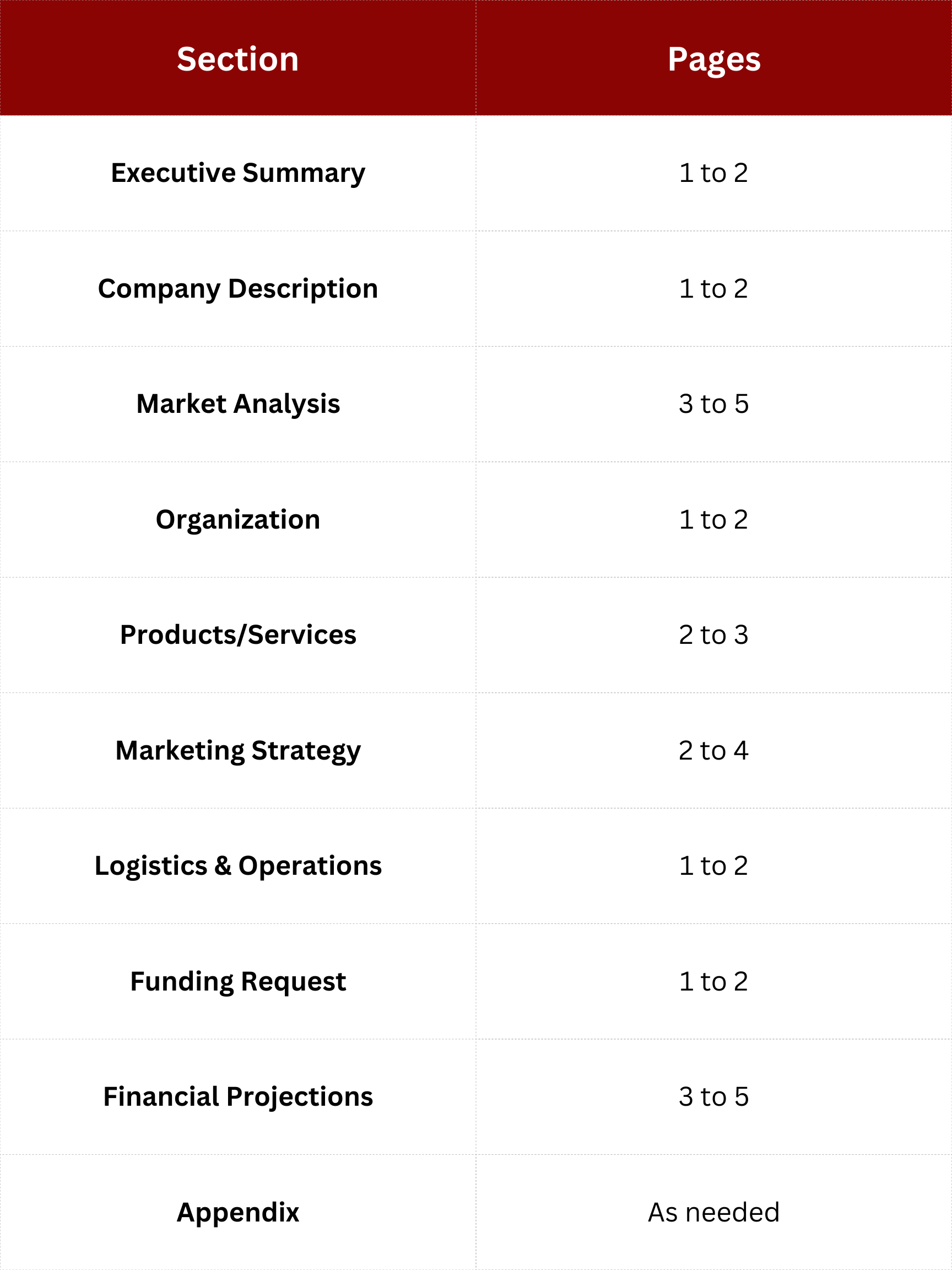The height and width of the screenshot is (1270, 952).
Task: Select the Marketing Strategy cell
Action: click(237, 750)
